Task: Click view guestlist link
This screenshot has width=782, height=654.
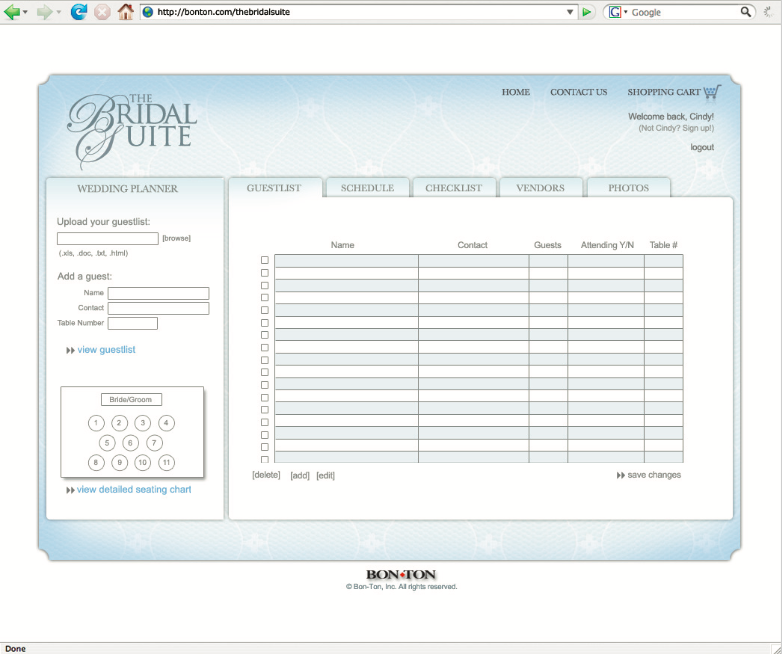Action: point(106,350)
